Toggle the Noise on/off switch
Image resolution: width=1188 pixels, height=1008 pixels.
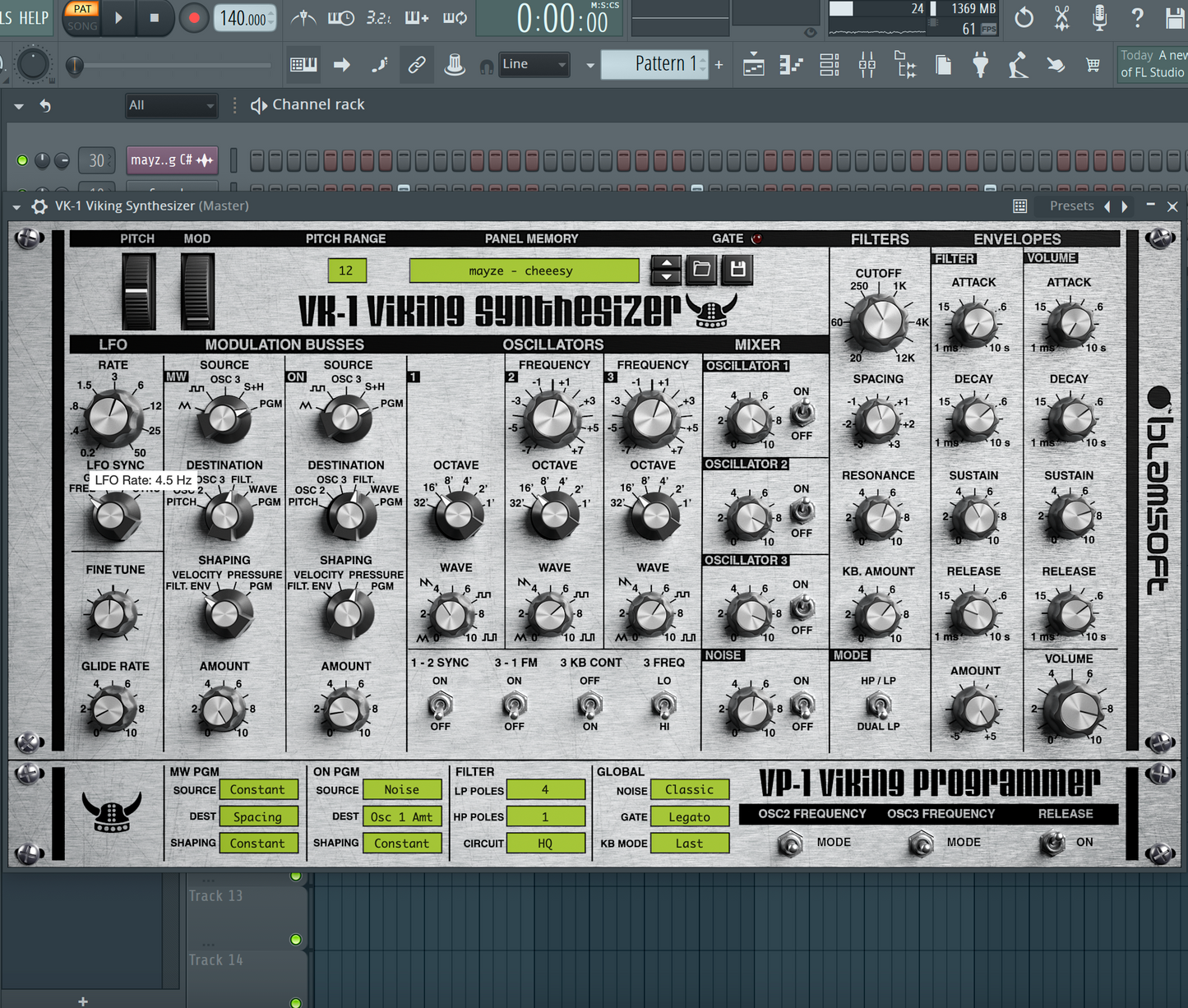tap(802, 704)
